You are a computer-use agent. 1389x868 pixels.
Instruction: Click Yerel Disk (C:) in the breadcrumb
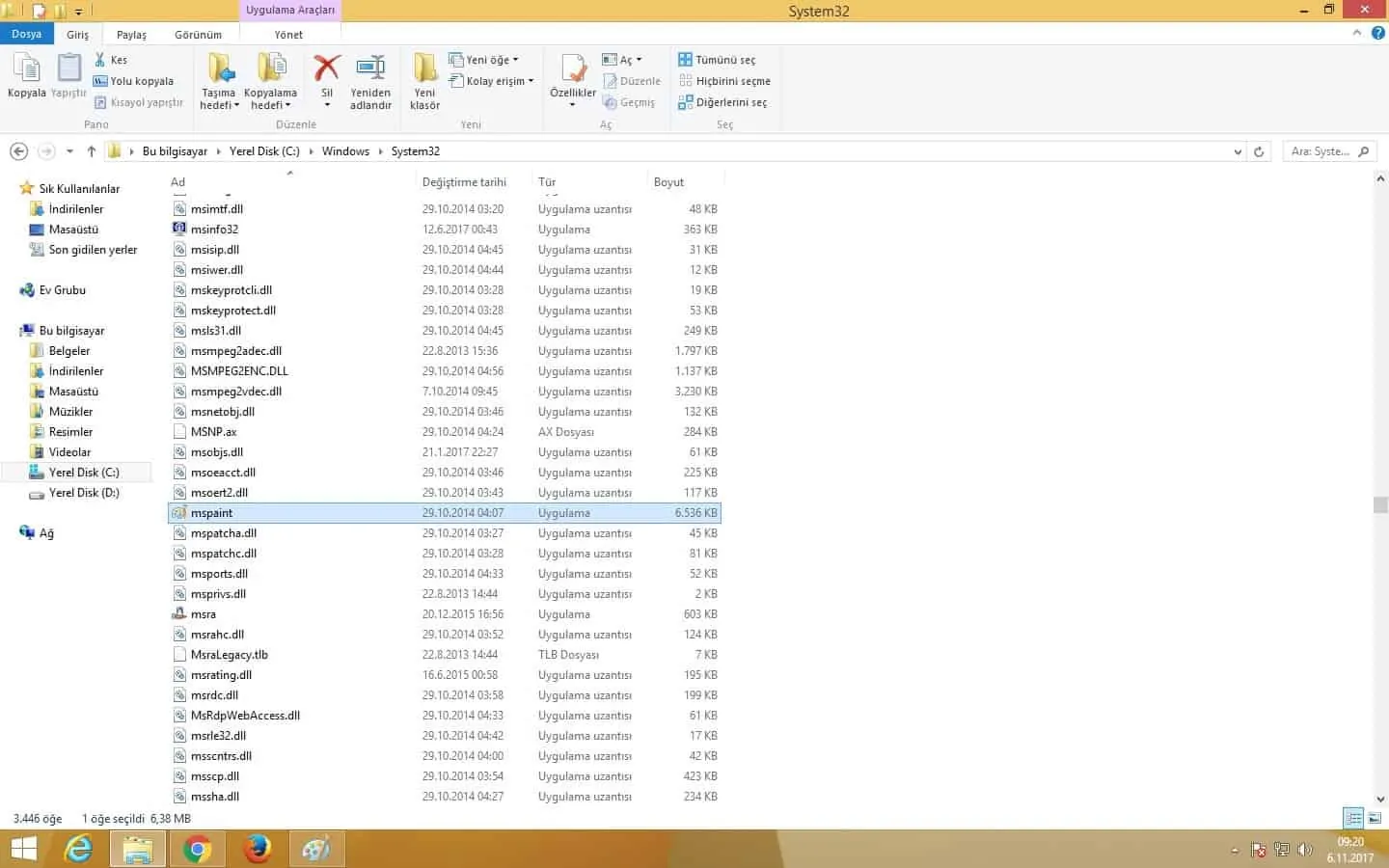pos(264,151)
